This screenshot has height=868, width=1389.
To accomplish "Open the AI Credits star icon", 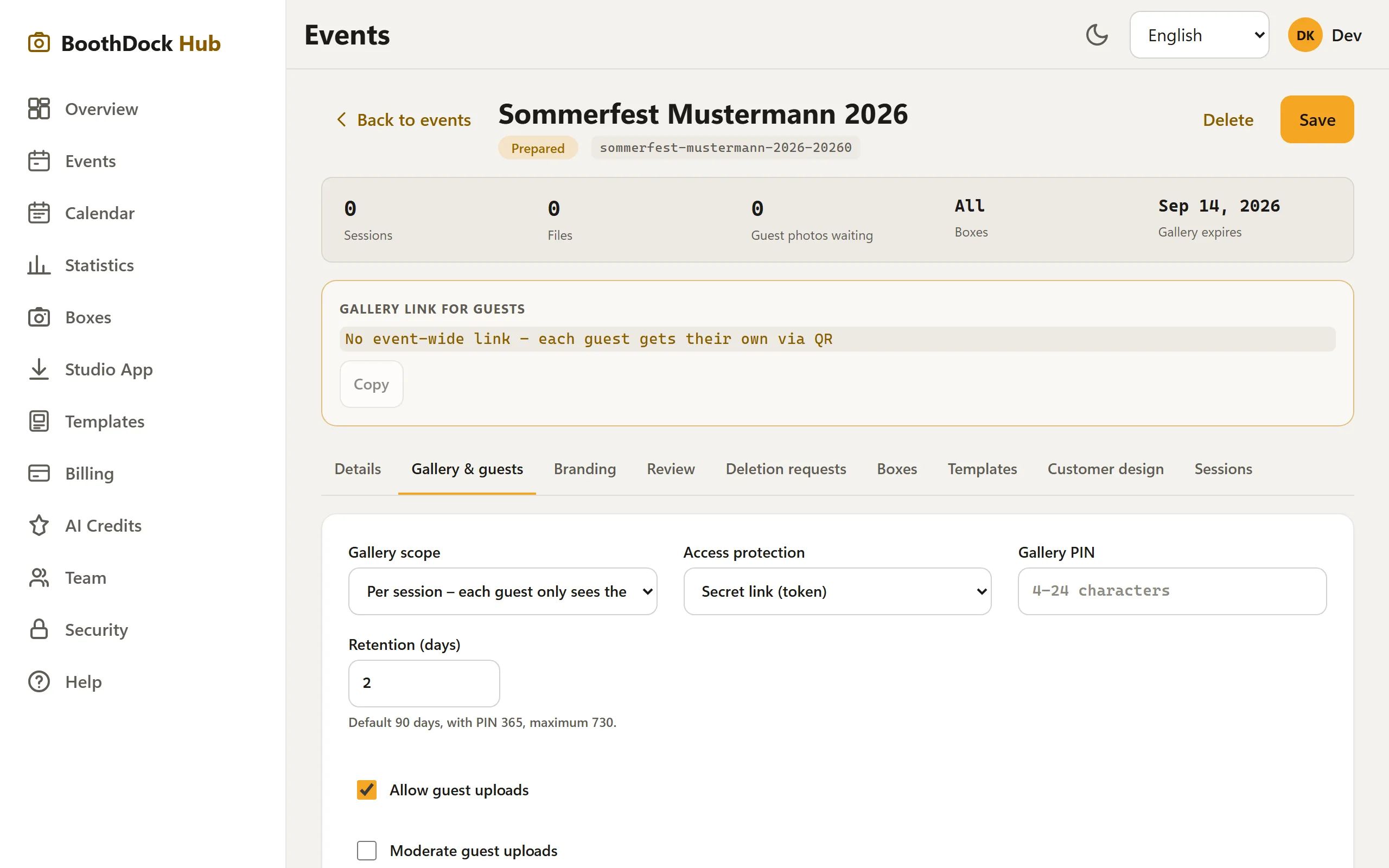I will [x=39, y=525].
